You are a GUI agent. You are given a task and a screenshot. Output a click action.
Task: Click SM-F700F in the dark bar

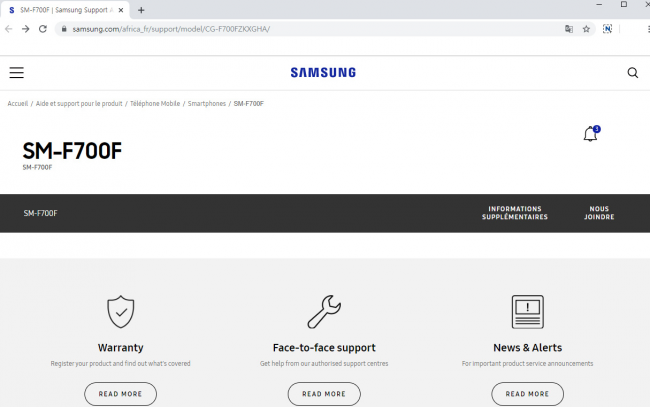[40, 213]
